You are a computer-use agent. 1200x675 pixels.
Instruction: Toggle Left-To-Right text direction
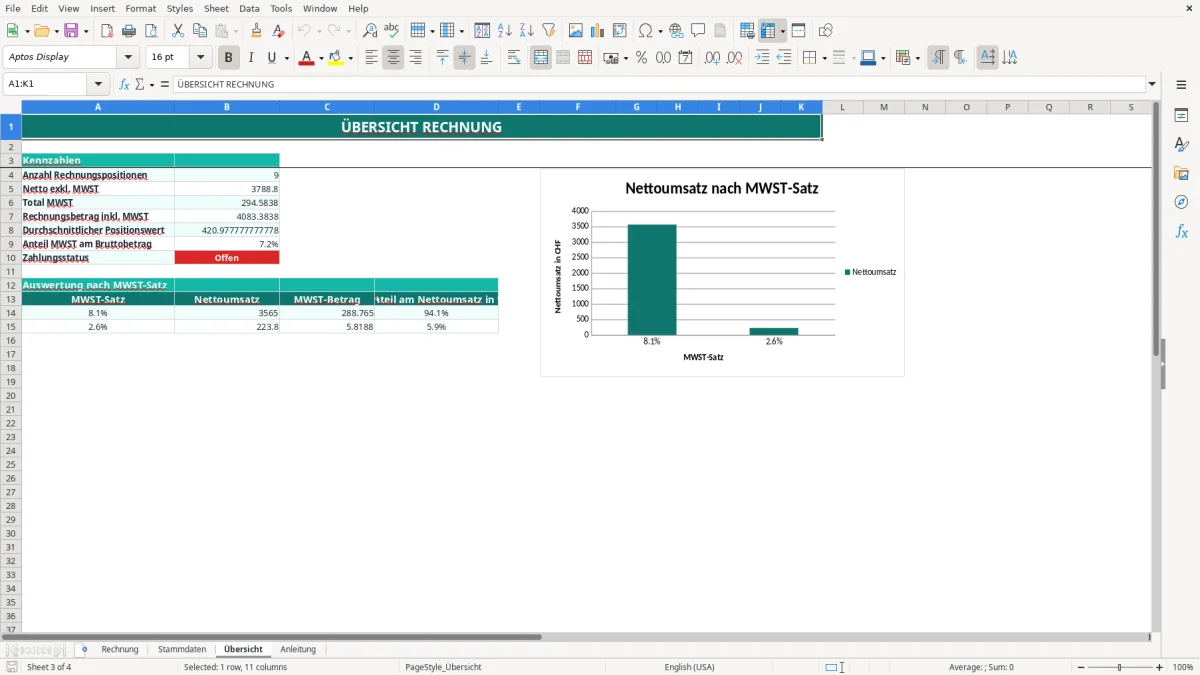pyautogui.click(x=938, y=58)
